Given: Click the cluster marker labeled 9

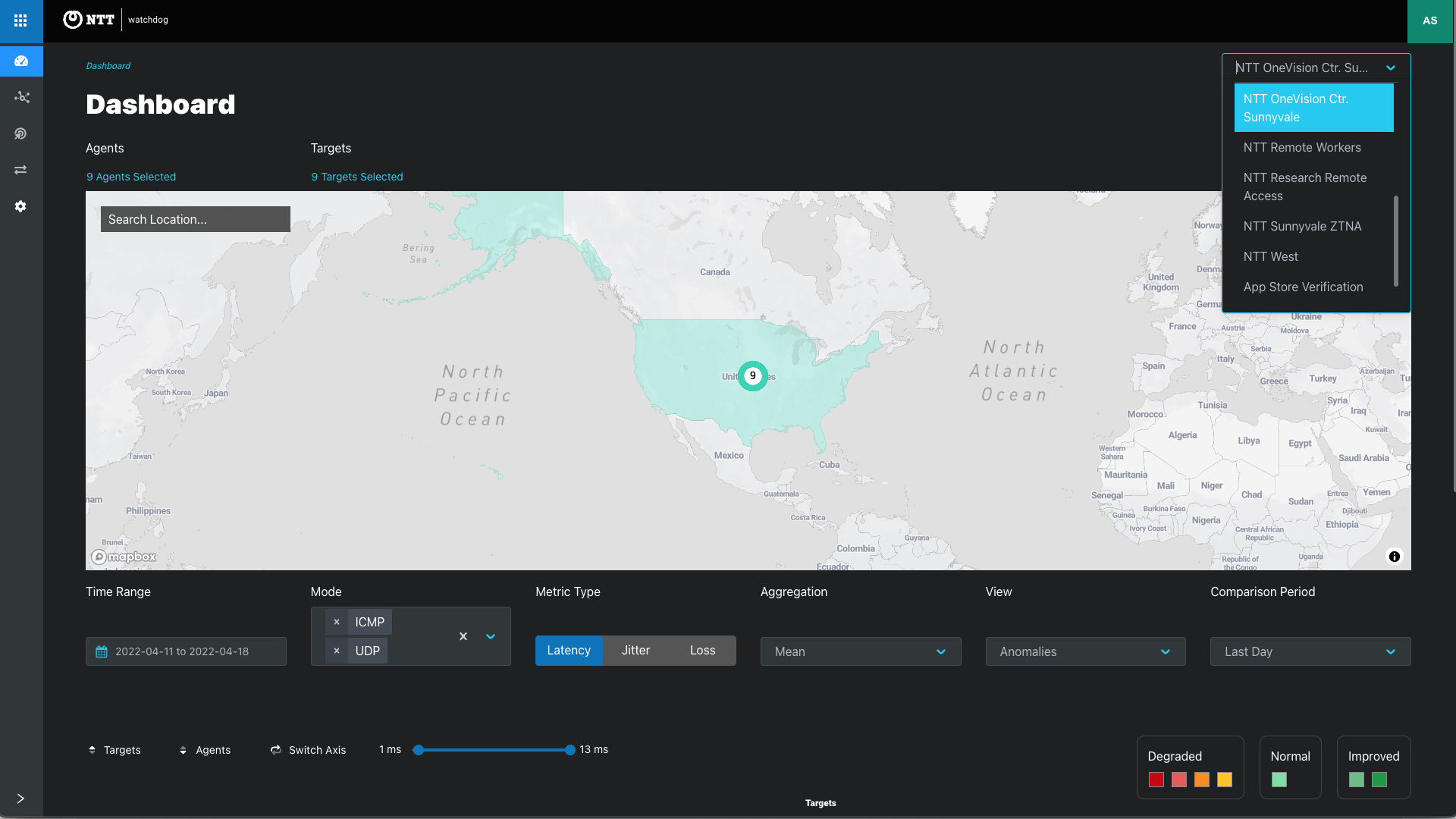Looking at the screenshot, I should coord(753,375).
